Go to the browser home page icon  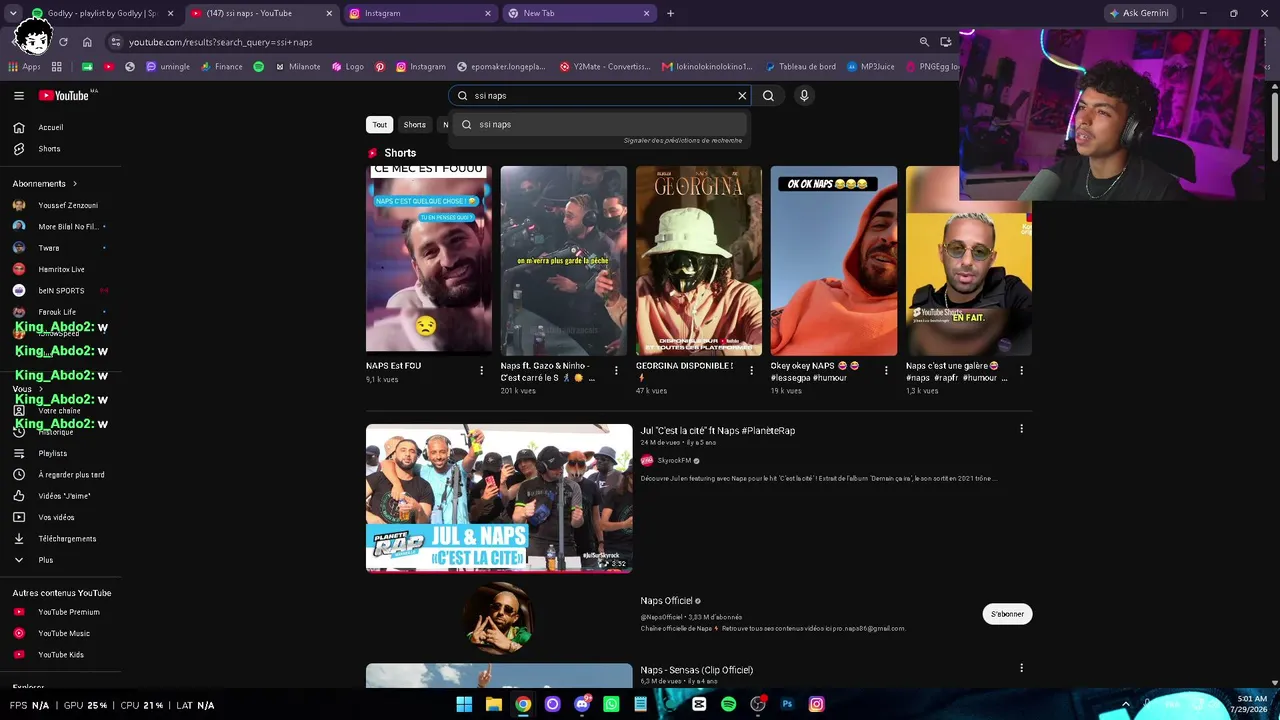(x=87, y=42)
